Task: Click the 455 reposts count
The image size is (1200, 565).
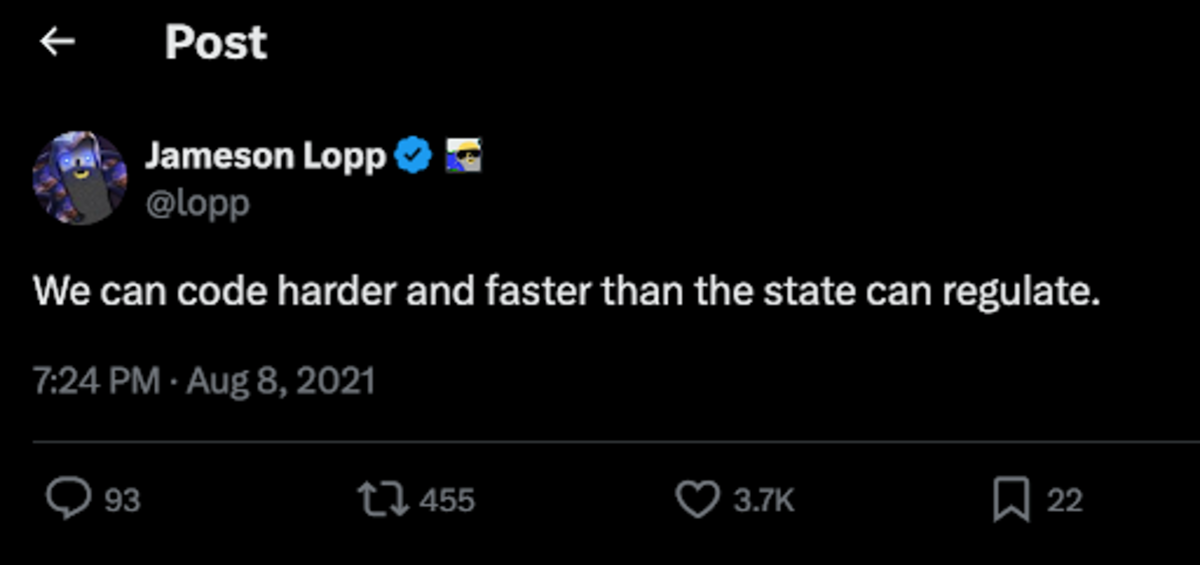Action: (446, 500)
